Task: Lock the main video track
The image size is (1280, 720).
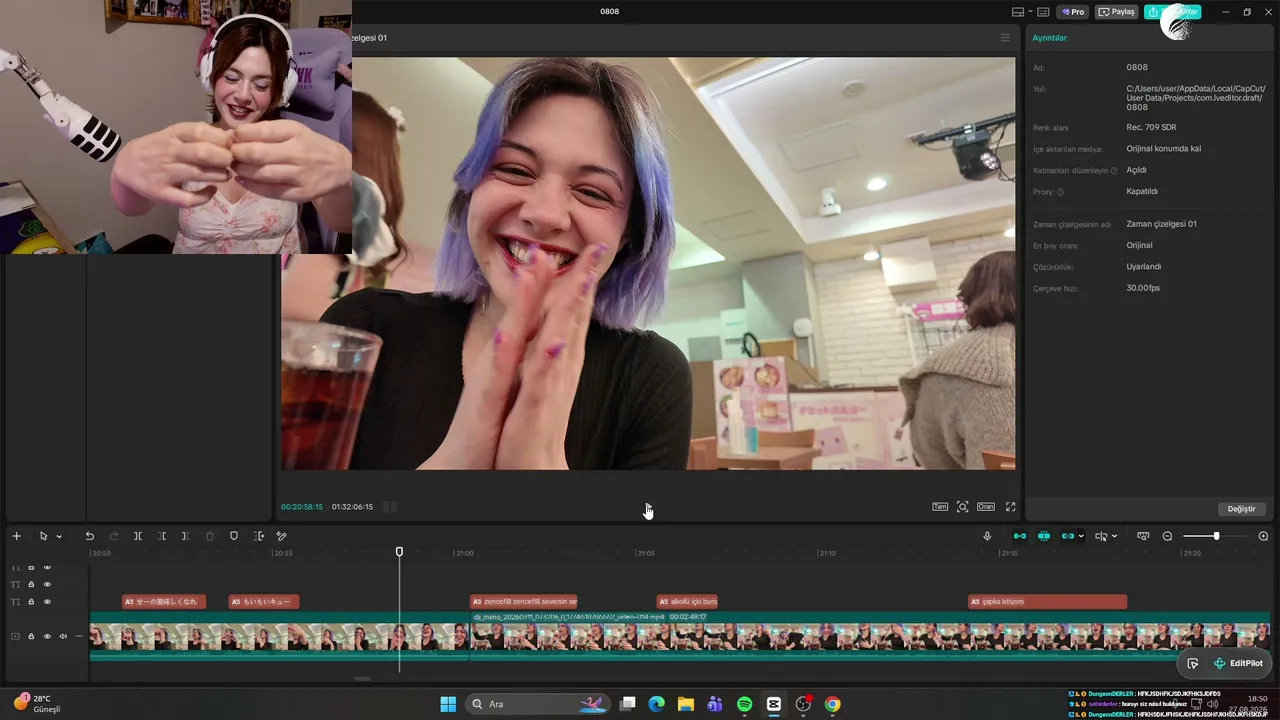Action: pos(31,636)
